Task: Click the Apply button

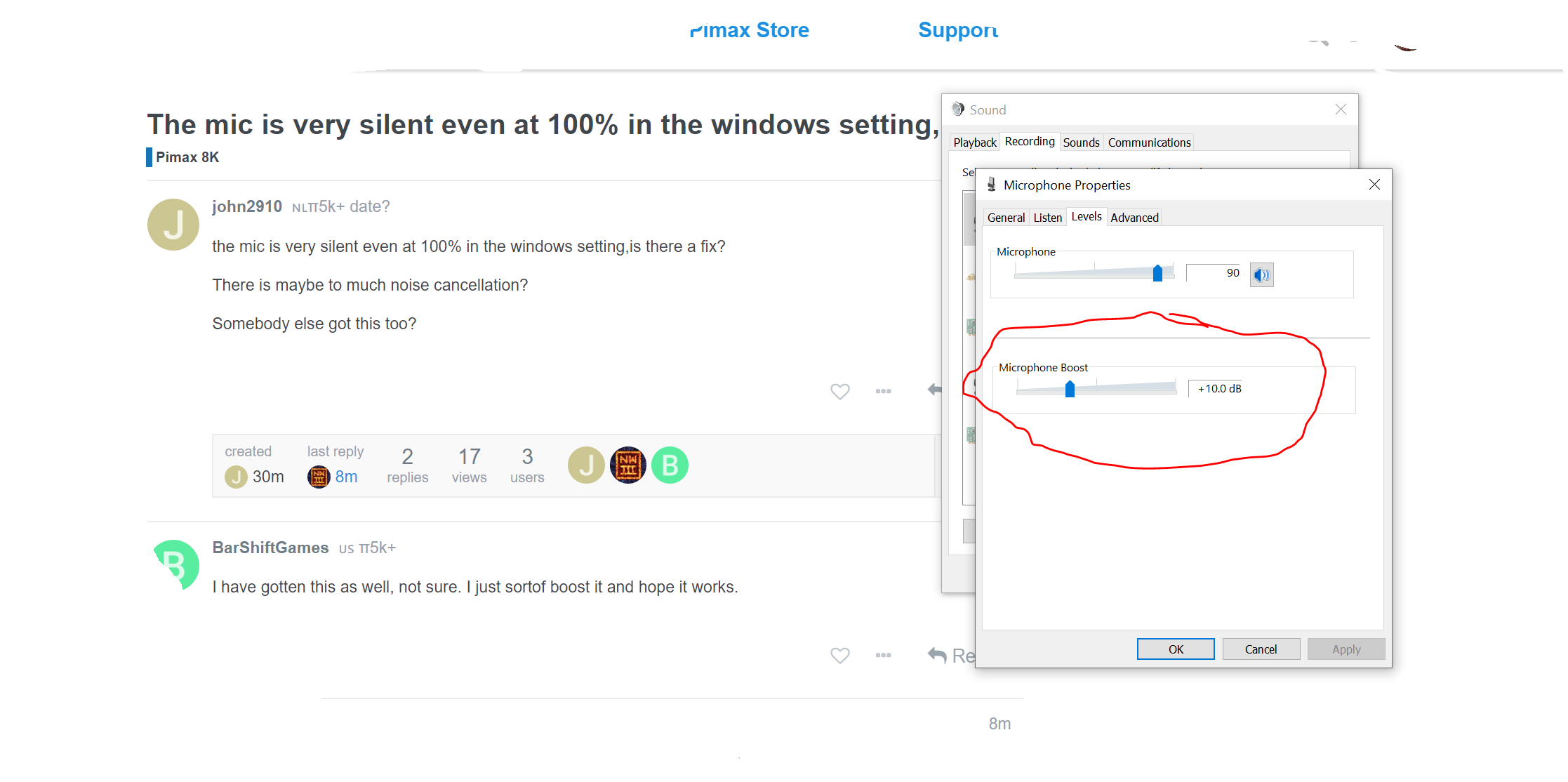Action: tap(1346, 649)
